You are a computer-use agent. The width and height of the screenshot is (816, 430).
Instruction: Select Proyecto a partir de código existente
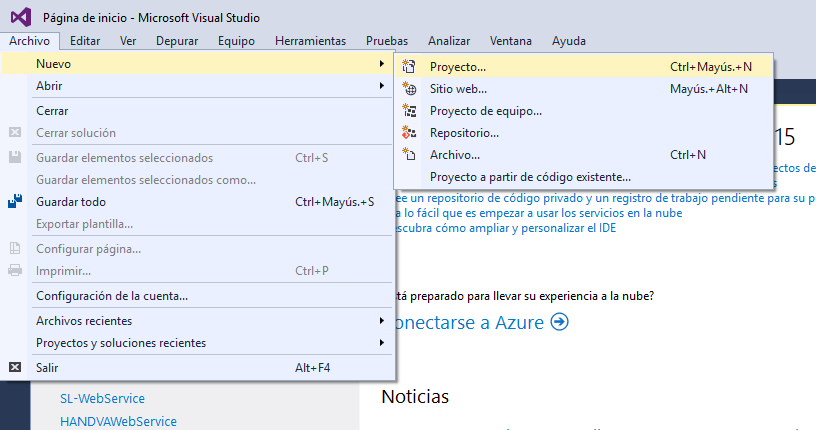click(583, 177)
